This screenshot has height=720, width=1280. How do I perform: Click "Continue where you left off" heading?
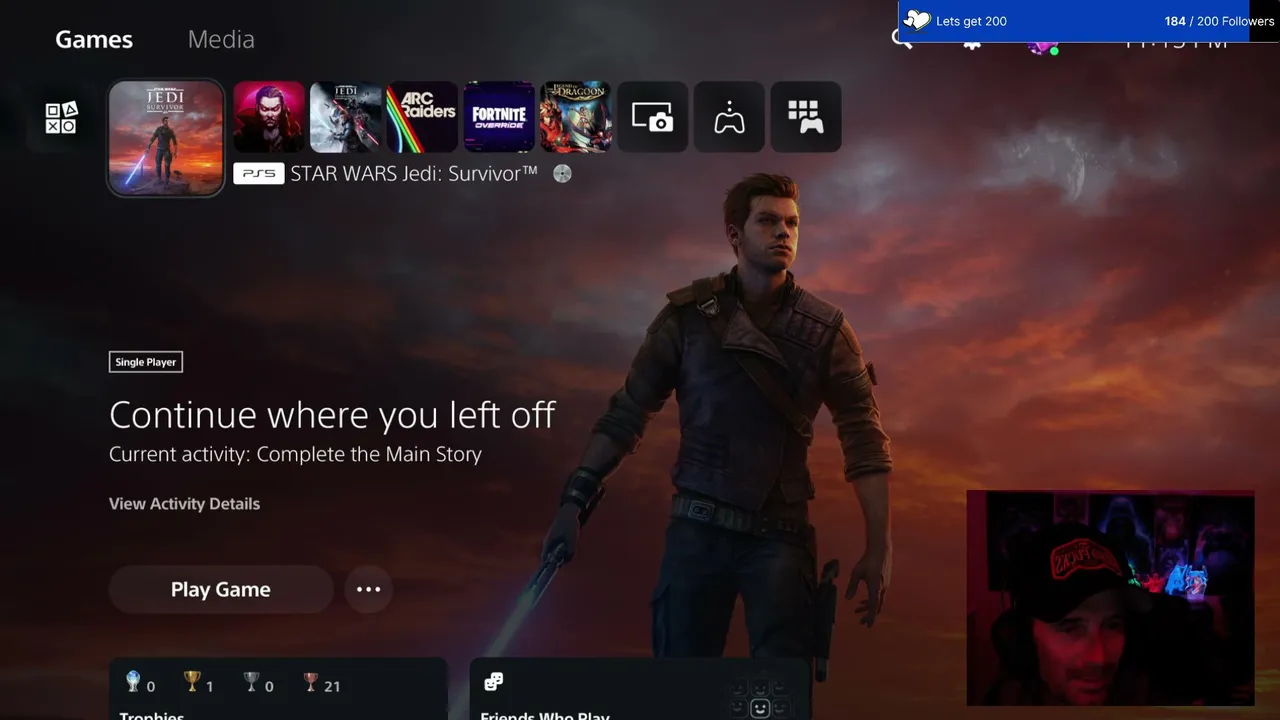click(x=332, y=414)
